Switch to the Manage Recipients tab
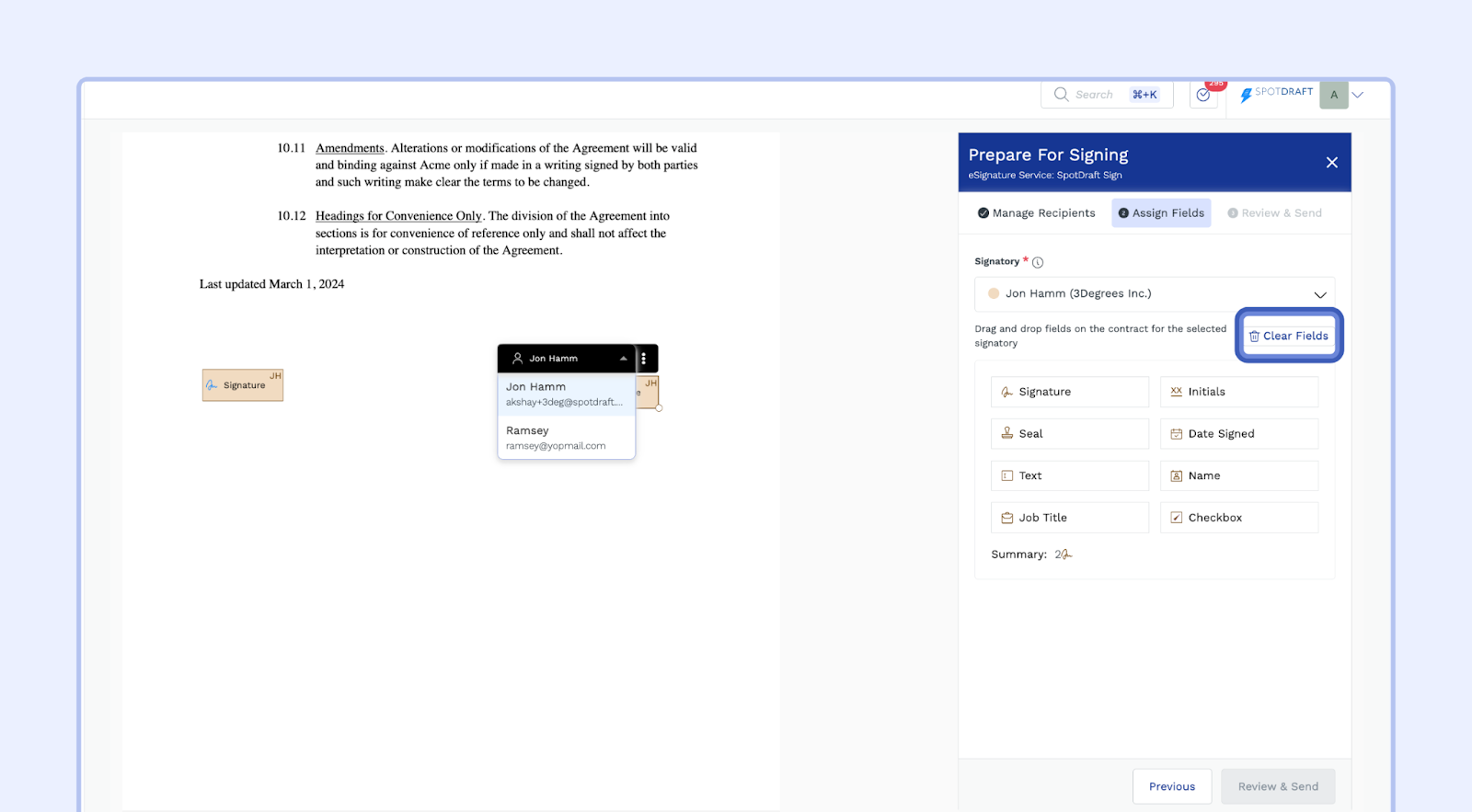The image size is (1472, 812). [1036, 213]
